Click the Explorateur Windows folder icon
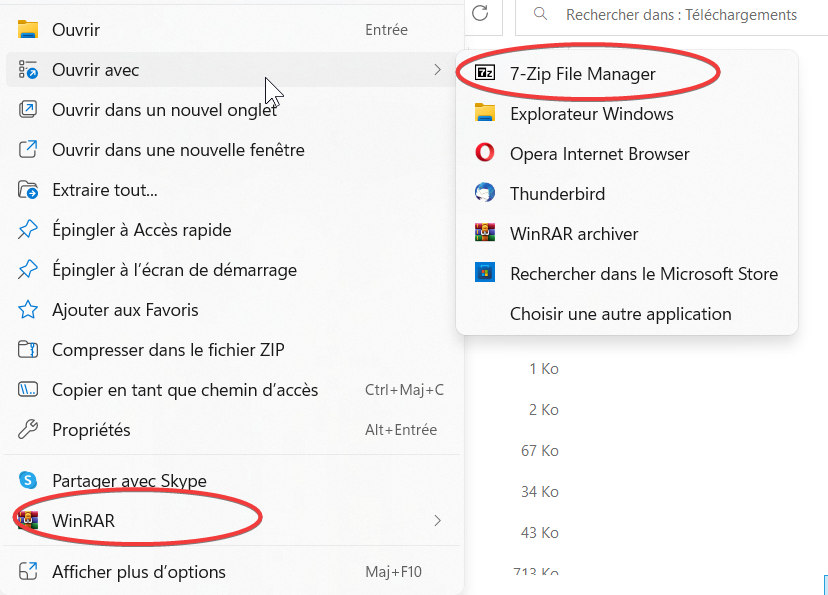This screenshot has height=595, width=828. [x=485, y=113]
